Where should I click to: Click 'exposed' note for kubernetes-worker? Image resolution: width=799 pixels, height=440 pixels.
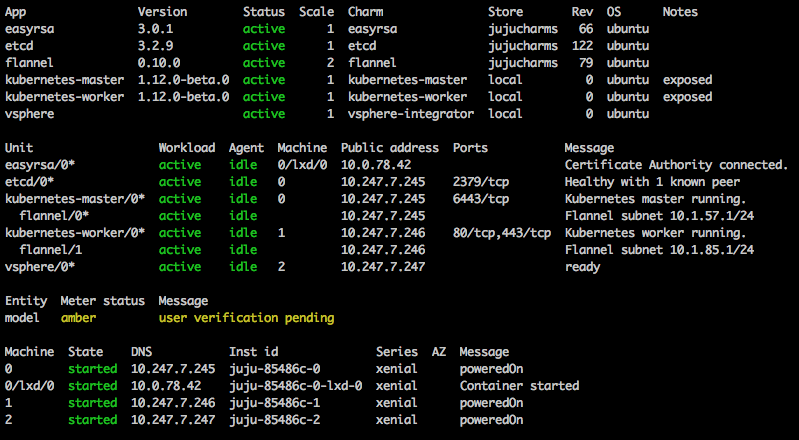point(687,97)
